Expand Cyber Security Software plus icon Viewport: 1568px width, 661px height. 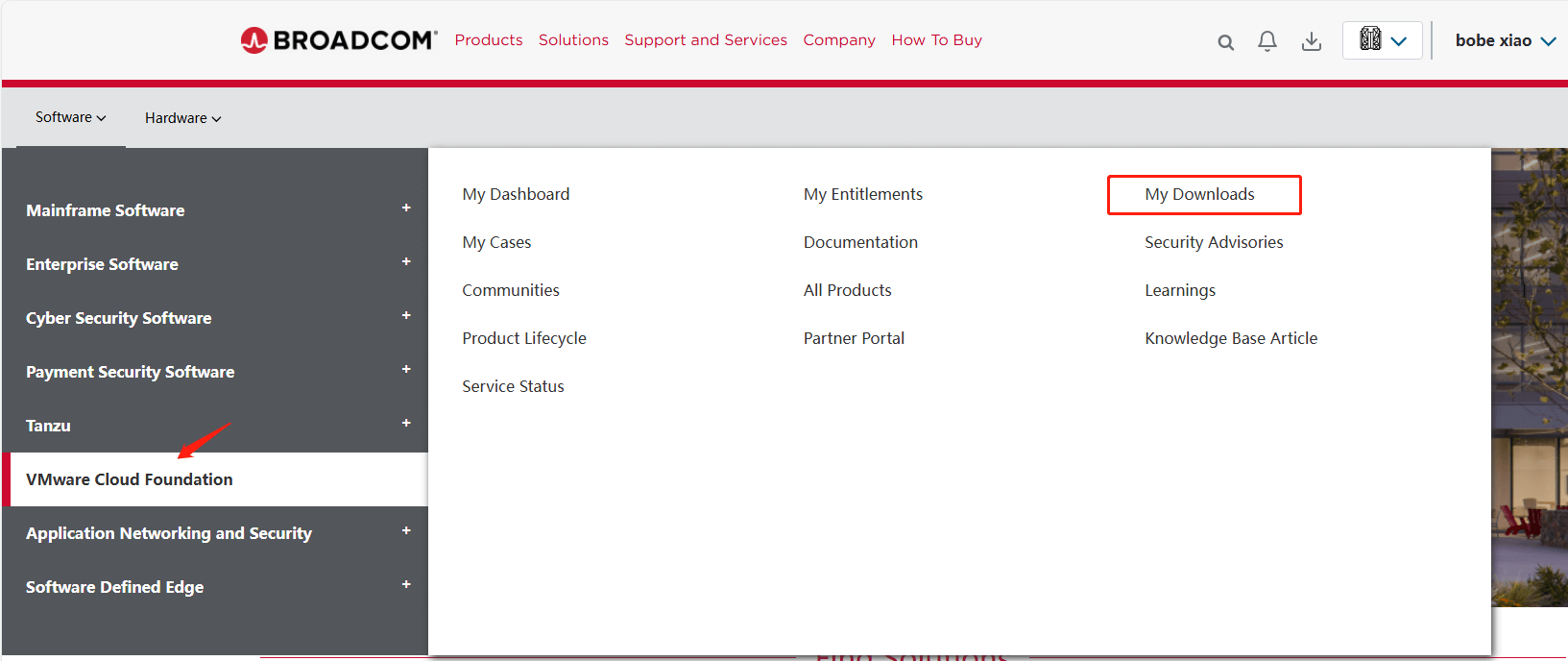coord(406,316)
